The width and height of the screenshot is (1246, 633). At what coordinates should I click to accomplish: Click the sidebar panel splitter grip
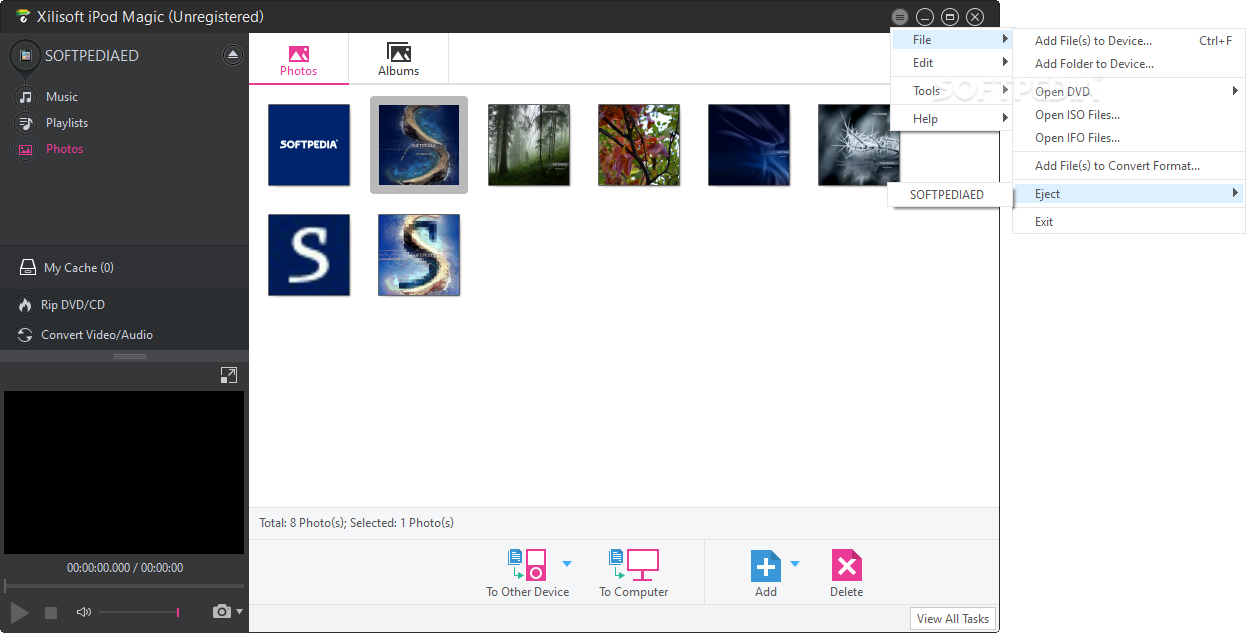(130, 356)
